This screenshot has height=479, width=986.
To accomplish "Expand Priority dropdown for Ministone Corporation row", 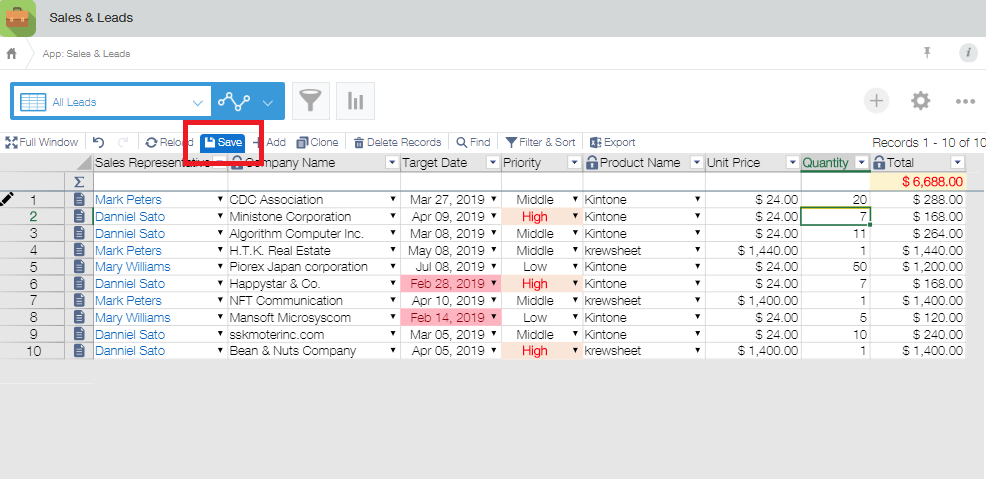I will [x=575, y=217].
